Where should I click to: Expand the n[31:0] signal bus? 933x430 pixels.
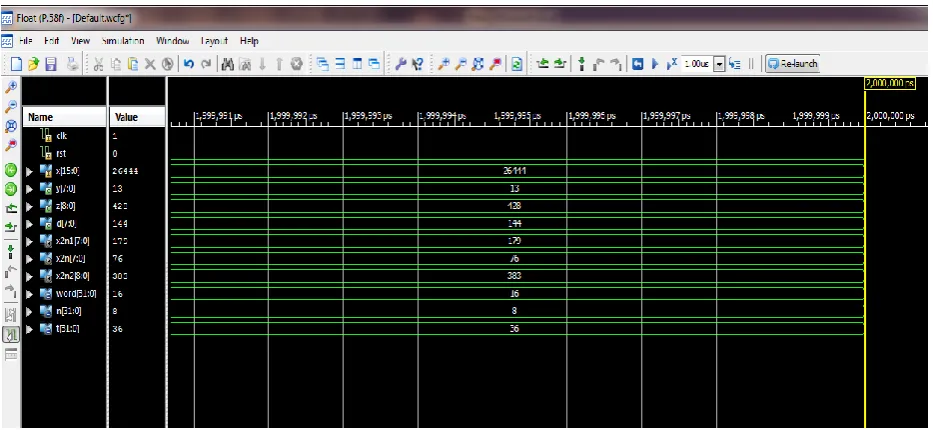pyautogui.click(x=30, y=311)
